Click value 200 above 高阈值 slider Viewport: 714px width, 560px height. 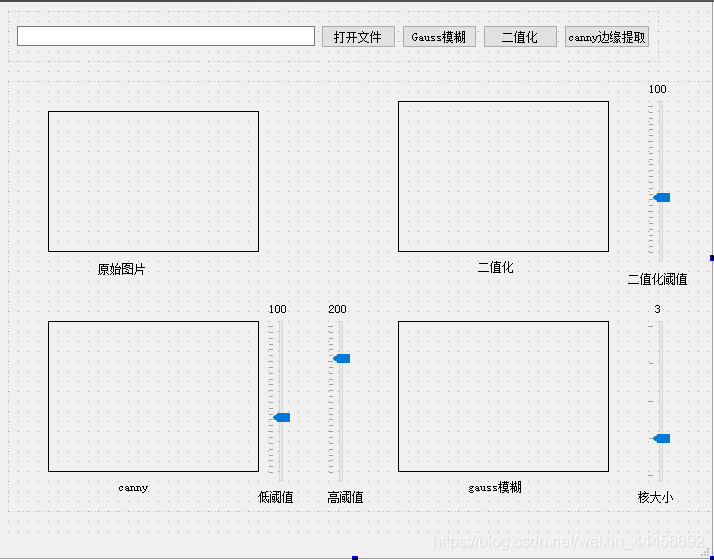337,309
